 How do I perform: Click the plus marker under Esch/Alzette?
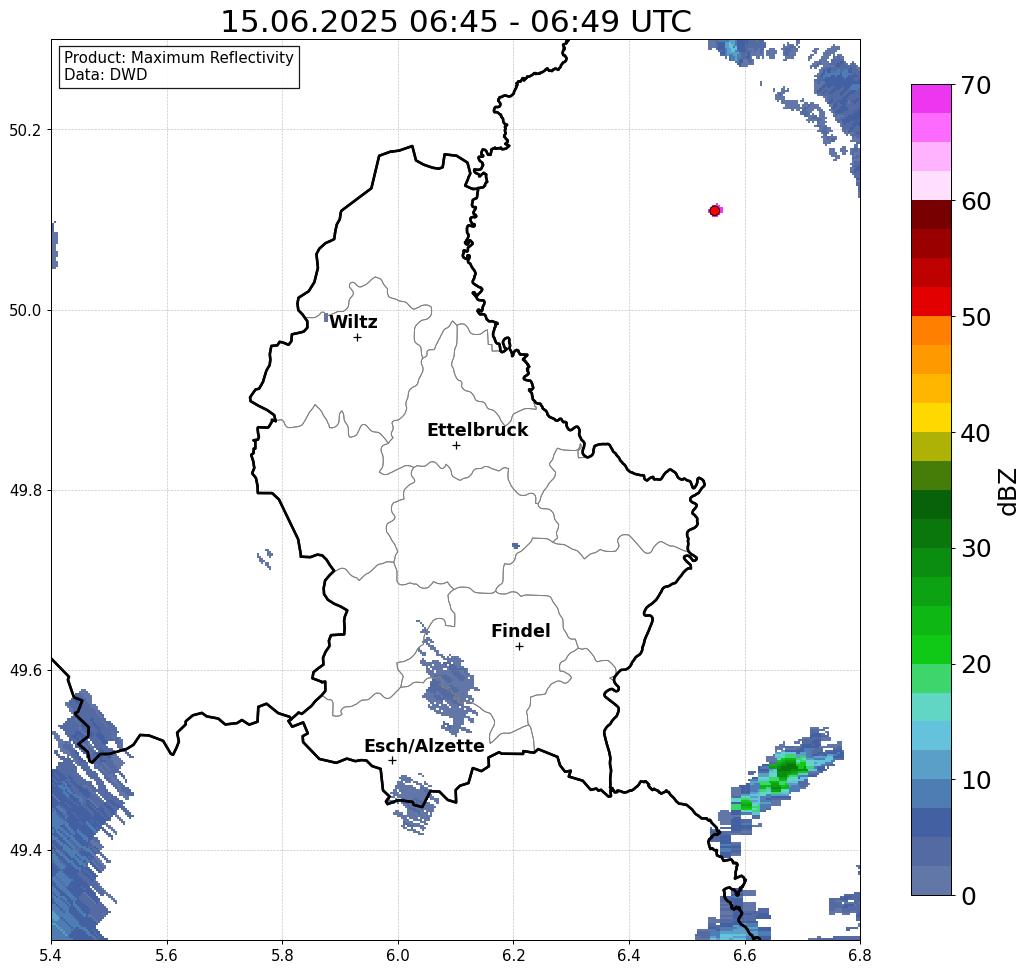392,761
